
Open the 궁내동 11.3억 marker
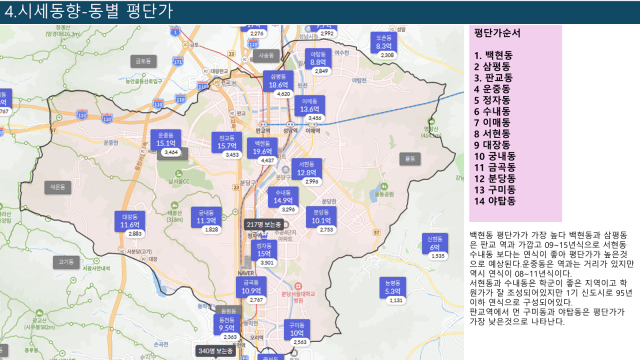(x=206, y=217)
